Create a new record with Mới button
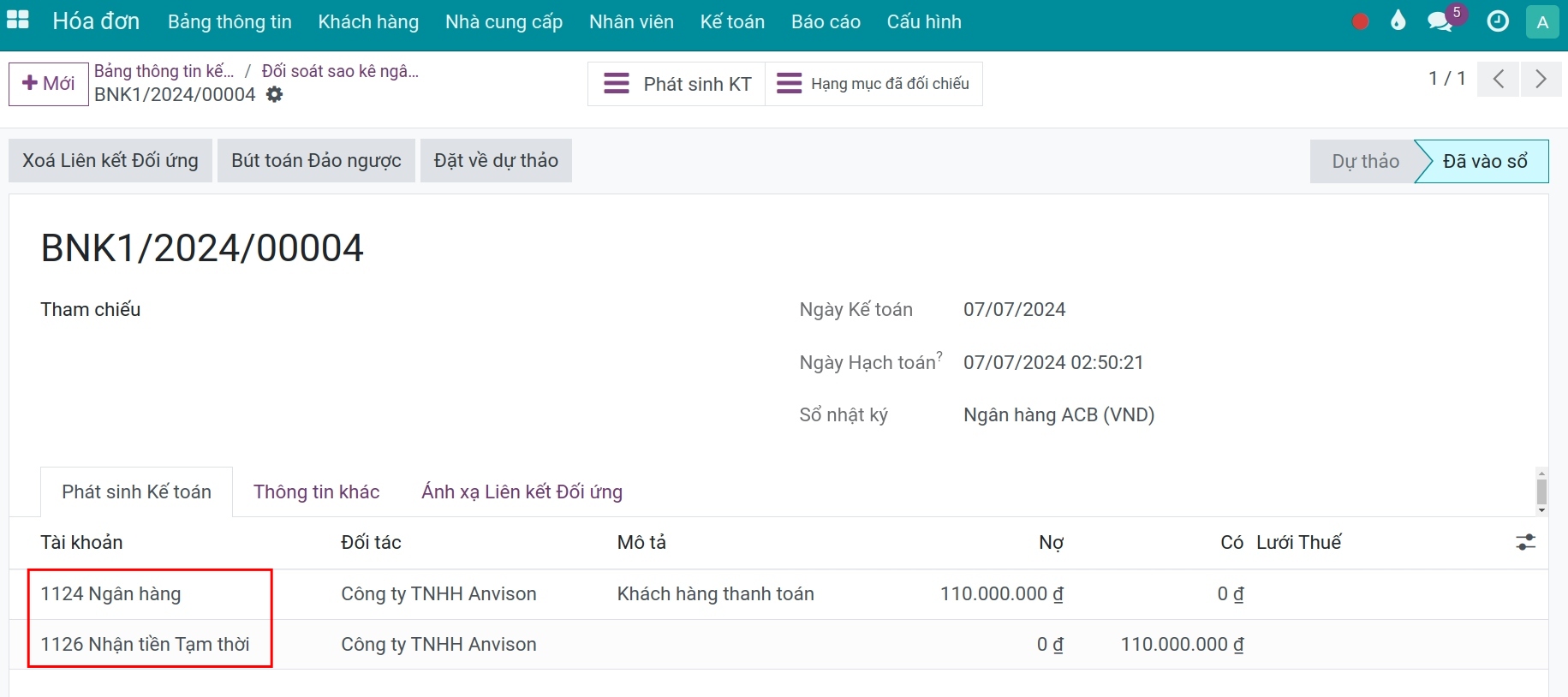Image resolution: width=1568 pixels, height=697 pixels. pyautogui.click(x=49, y=84)
